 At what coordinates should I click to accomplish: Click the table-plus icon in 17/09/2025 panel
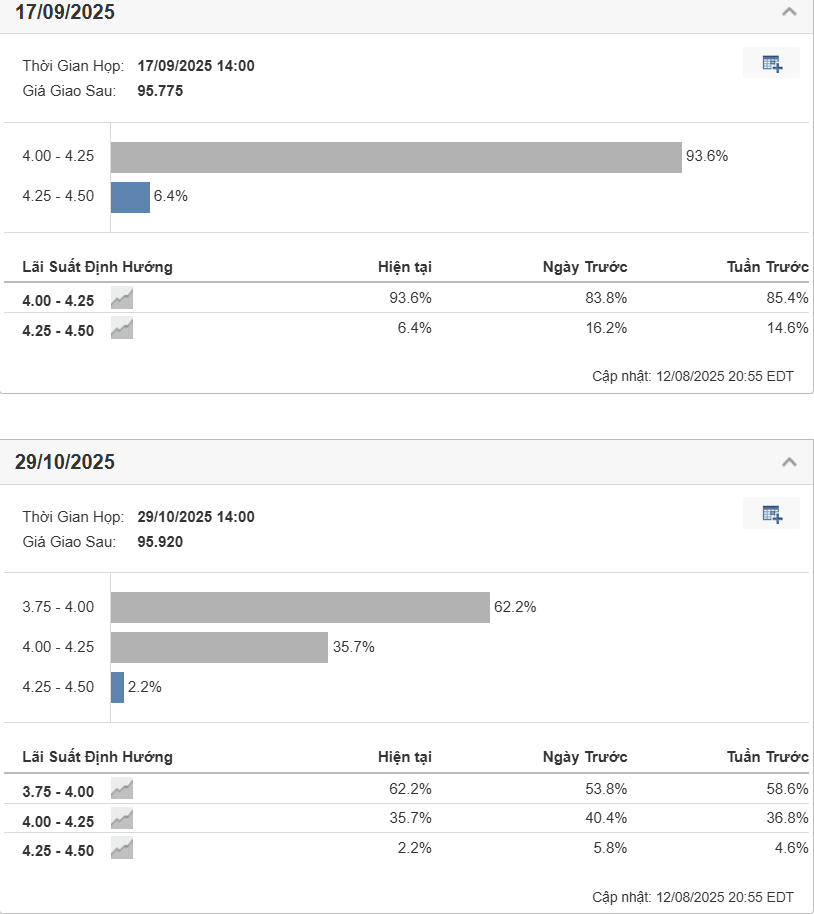coord(771,63)
